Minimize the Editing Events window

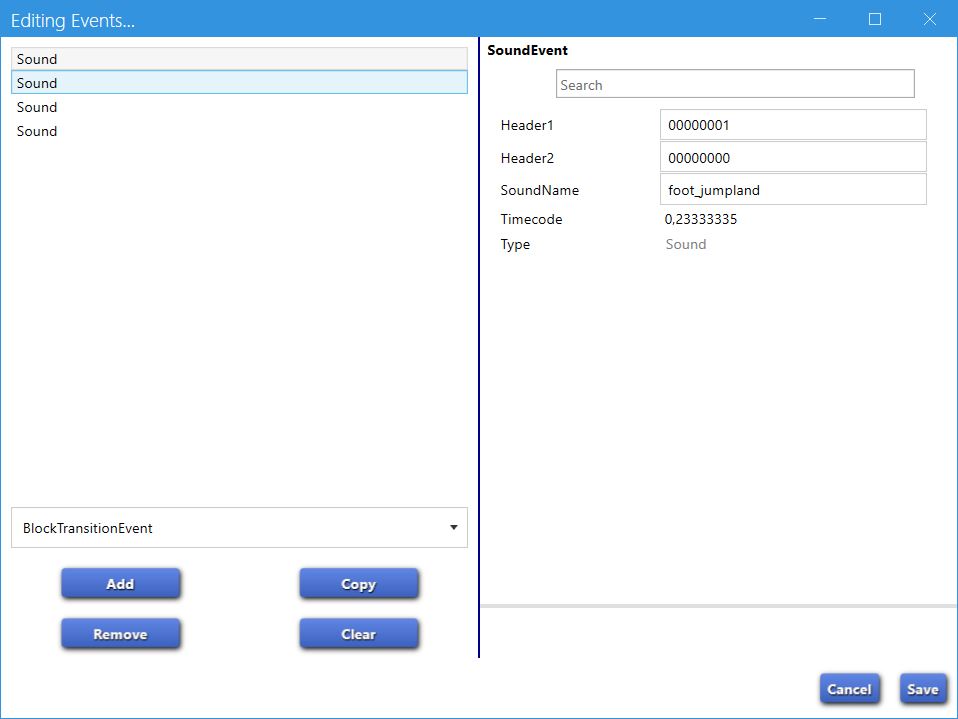[x=820, y=19]
